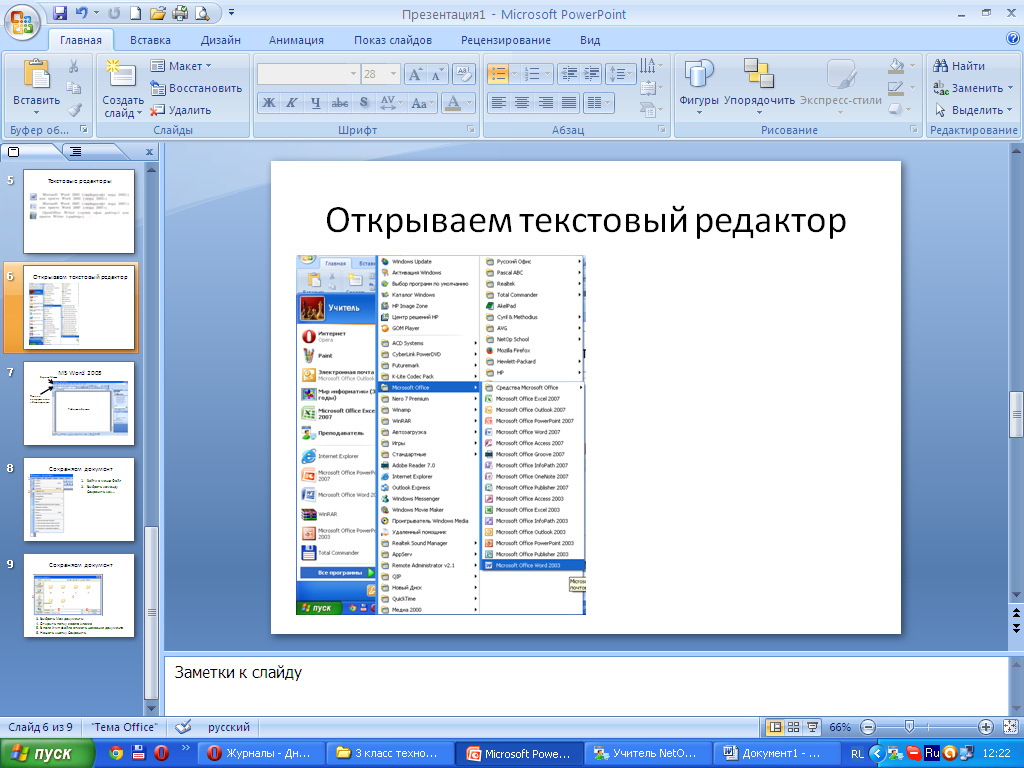Select slide 7 thumbnail MS Word 2003
1024x768 pixels.
click(x=79, y=404)
